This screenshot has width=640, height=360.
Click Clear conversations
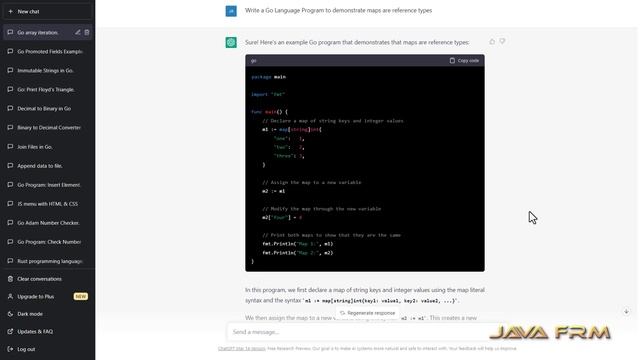tap(47, 279)
